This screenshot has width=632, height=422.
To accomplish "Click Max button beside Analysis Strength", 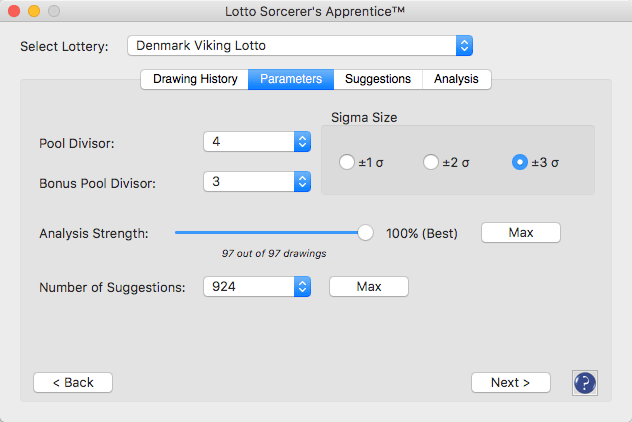I will point(521,233).
